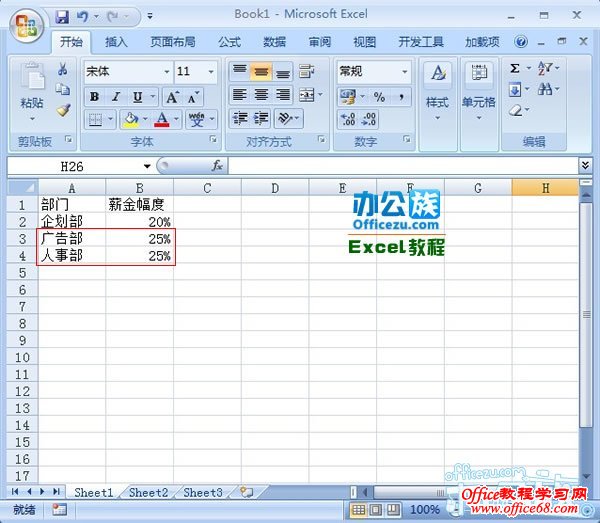600x523 pixels.
Task: Increase decimal places
Action: pyautogui.click(x=348, y=119)
